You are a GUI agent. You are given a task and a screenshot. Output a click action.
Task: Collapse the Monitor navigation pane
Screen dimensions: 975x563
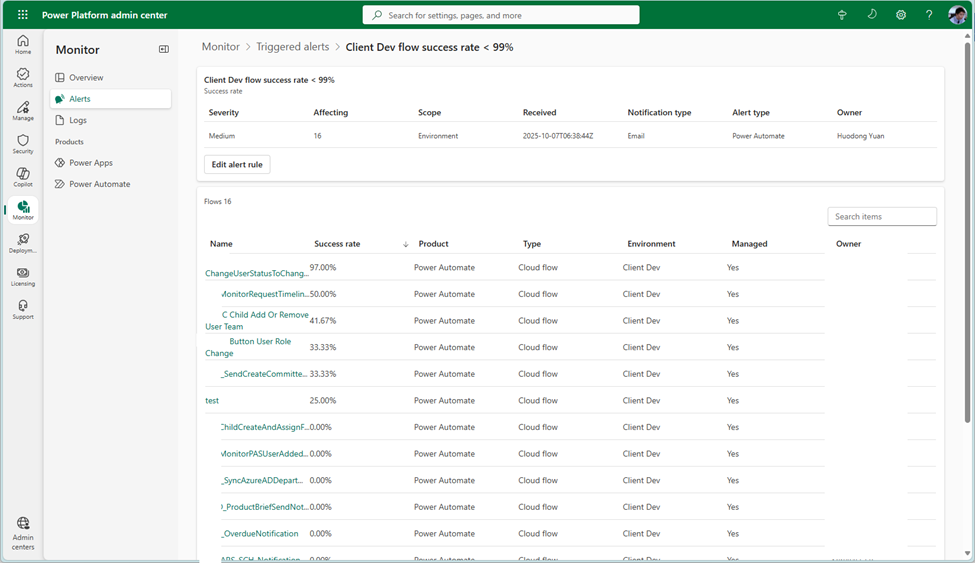(x=164, y=49)
